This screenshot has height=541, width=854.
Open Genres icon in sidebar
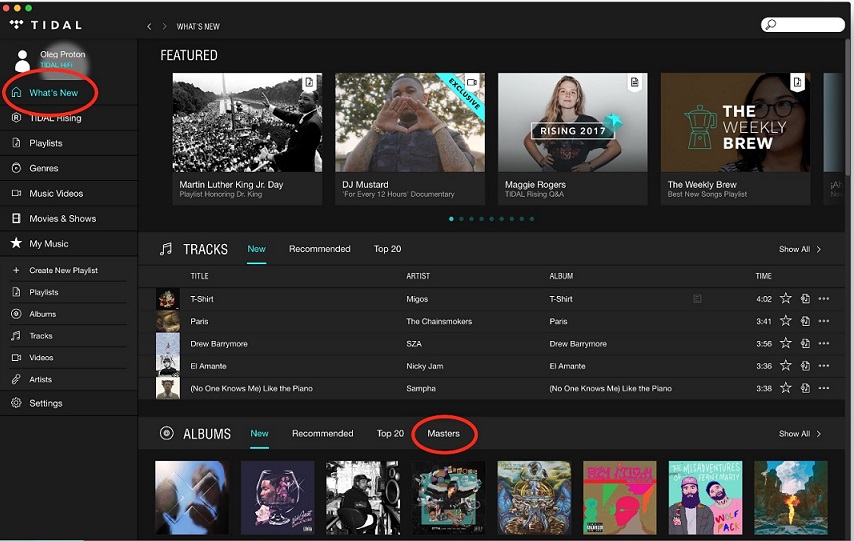click(x=16, y=168)
